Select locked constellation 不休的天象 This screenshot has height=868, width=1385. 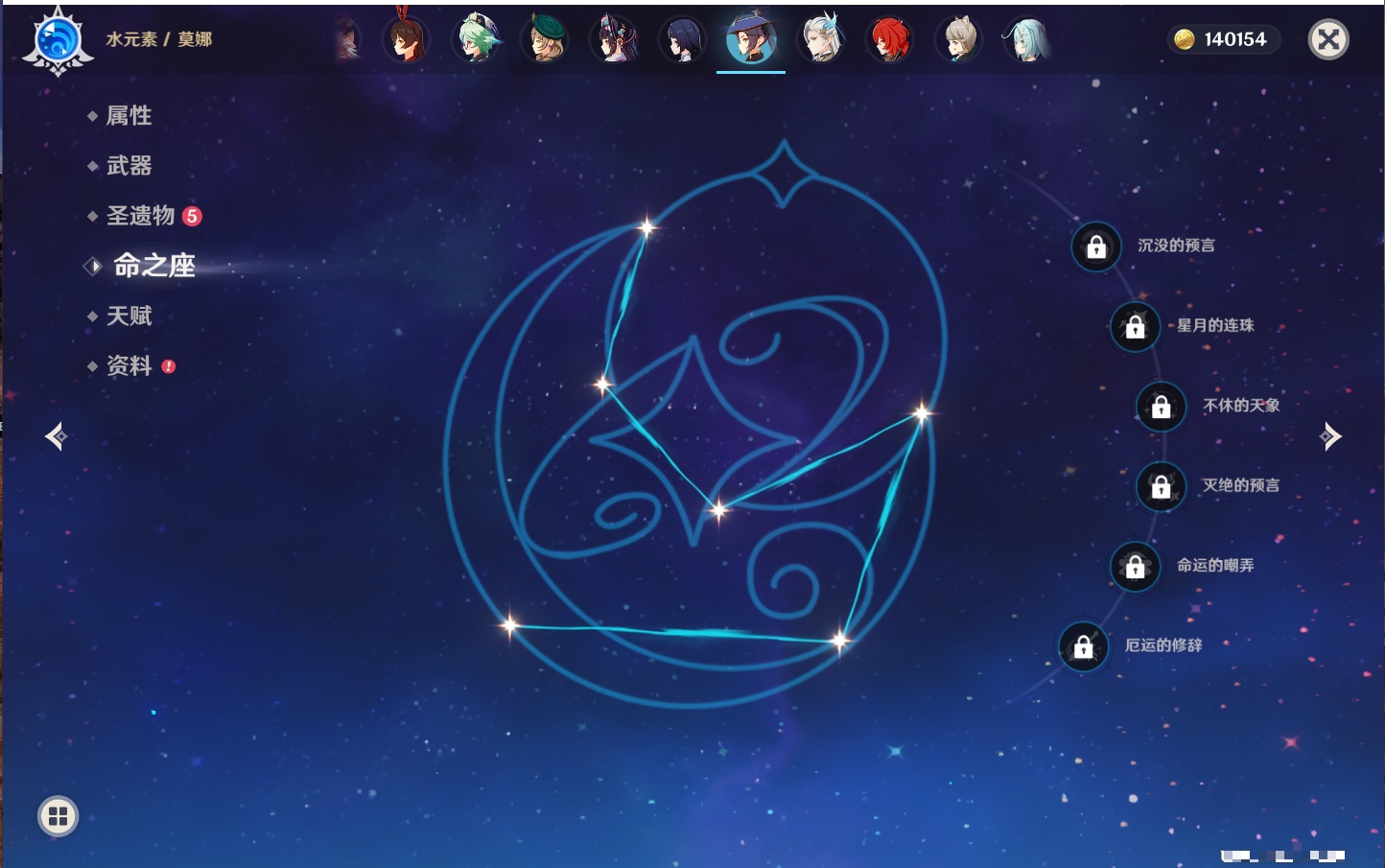coord(1161,406)
